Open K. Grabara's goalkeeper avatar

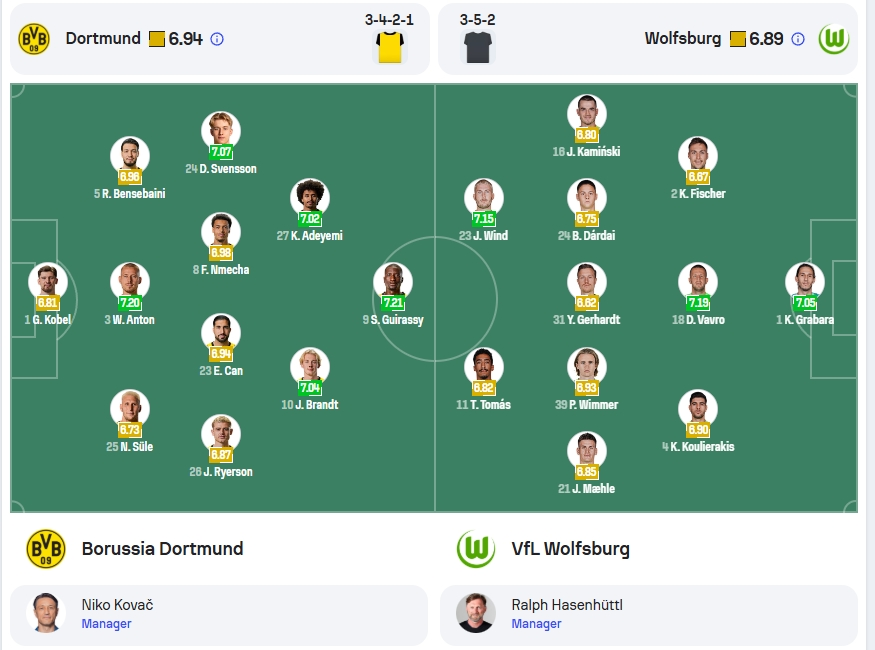(805, 282)
